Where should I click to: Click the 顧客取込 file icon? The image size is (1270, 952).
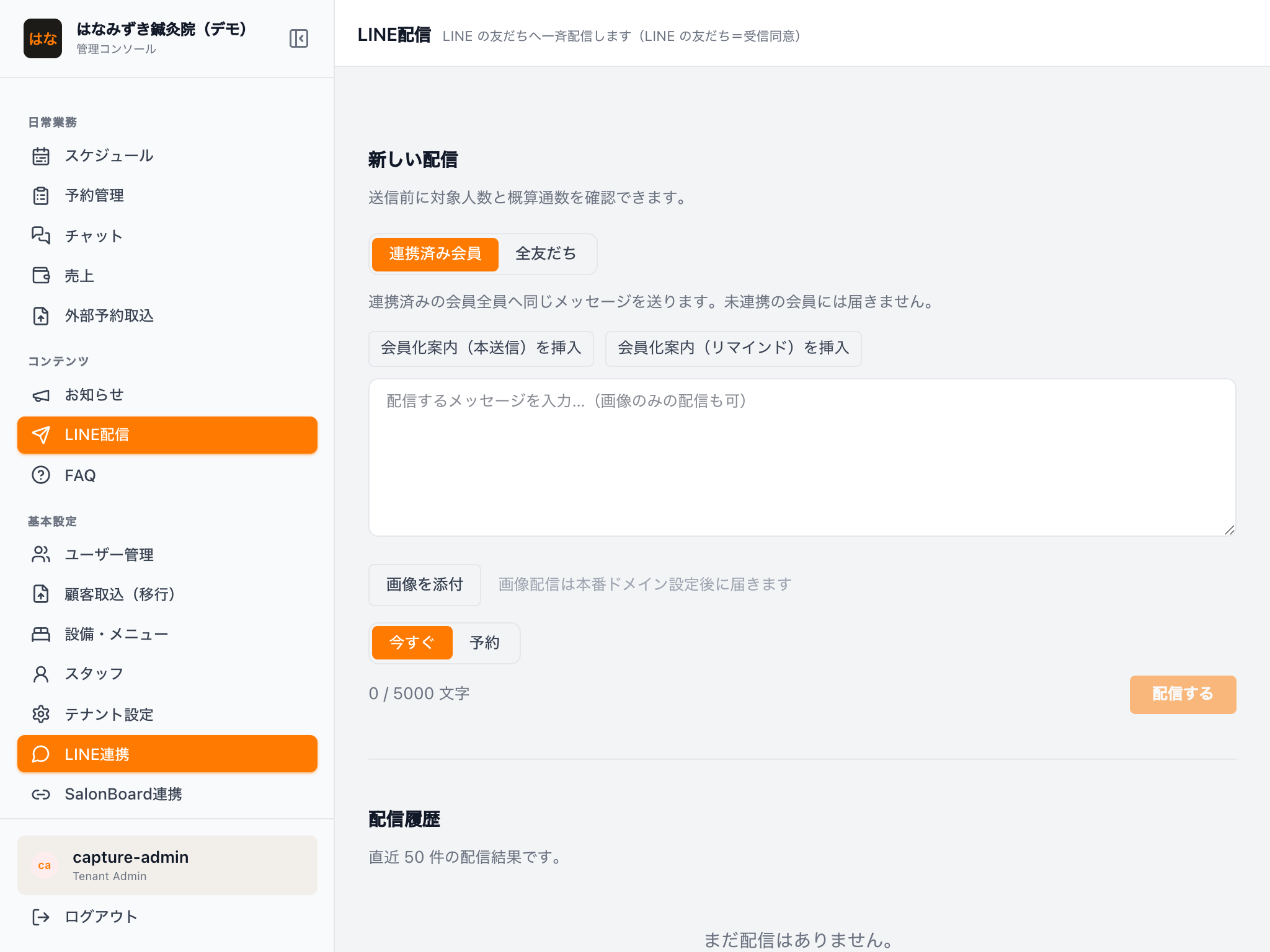(41, 594)
